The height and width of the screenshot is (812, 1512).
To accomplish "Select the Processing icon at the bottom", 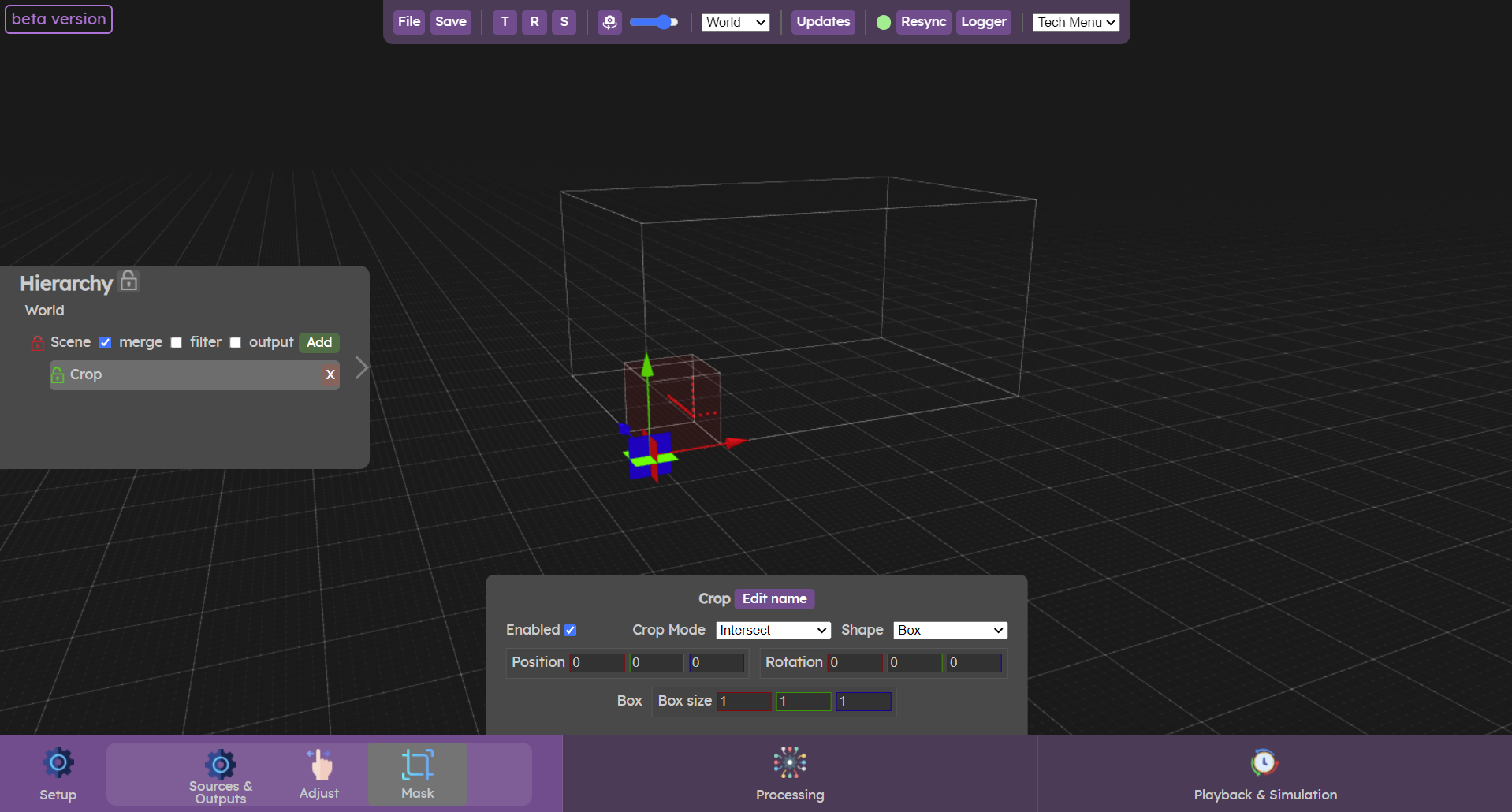I will point(789,762).
